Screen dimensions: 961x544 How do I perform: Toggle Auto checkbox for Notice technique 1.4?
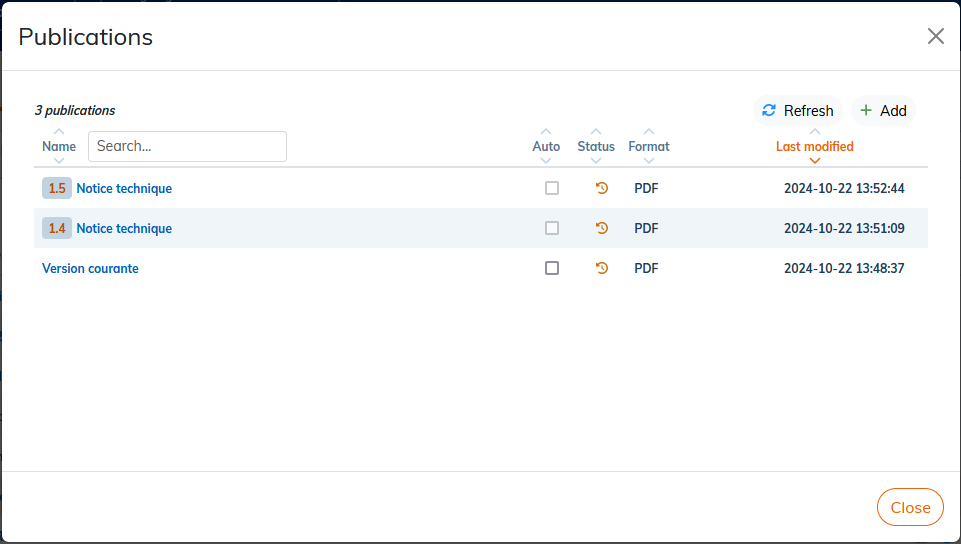[x=552, y=228]
